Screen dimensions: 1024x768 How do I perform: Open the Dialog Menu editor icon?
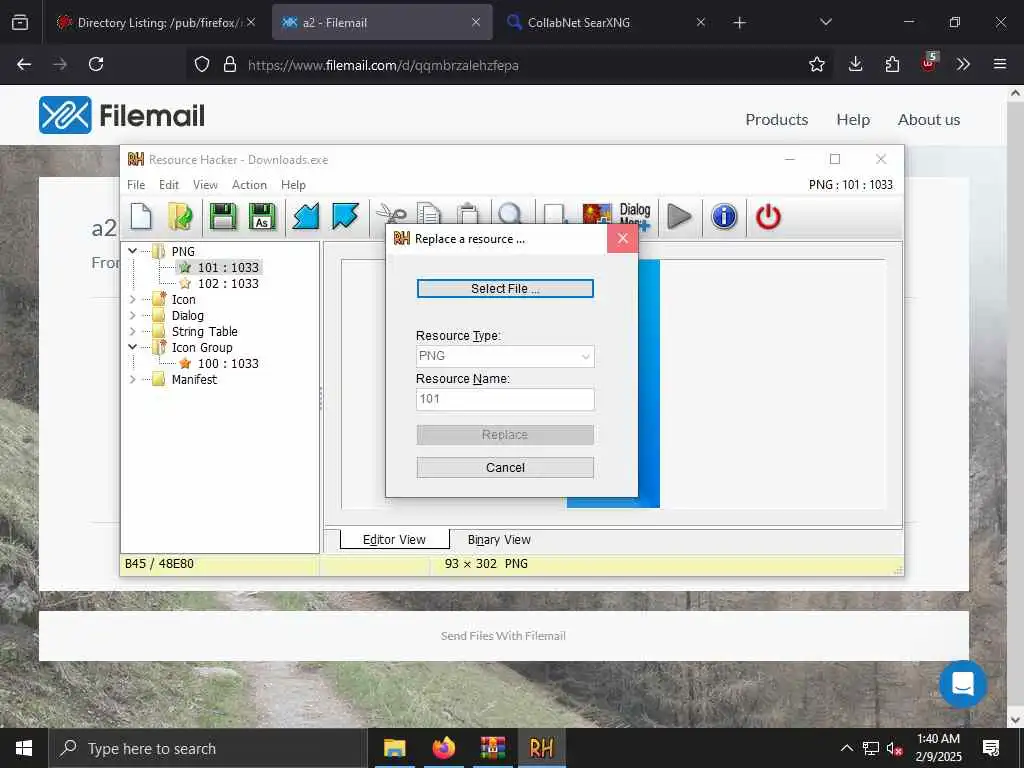[635, 215]
